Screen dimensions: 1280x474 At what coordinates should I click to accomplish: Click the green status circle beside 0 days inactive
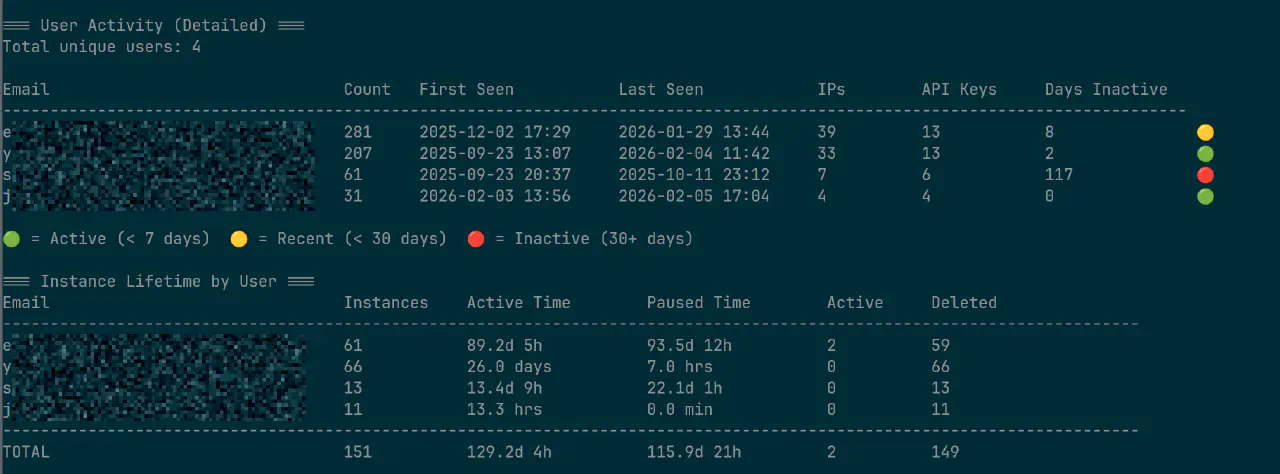click(1206, 197)
